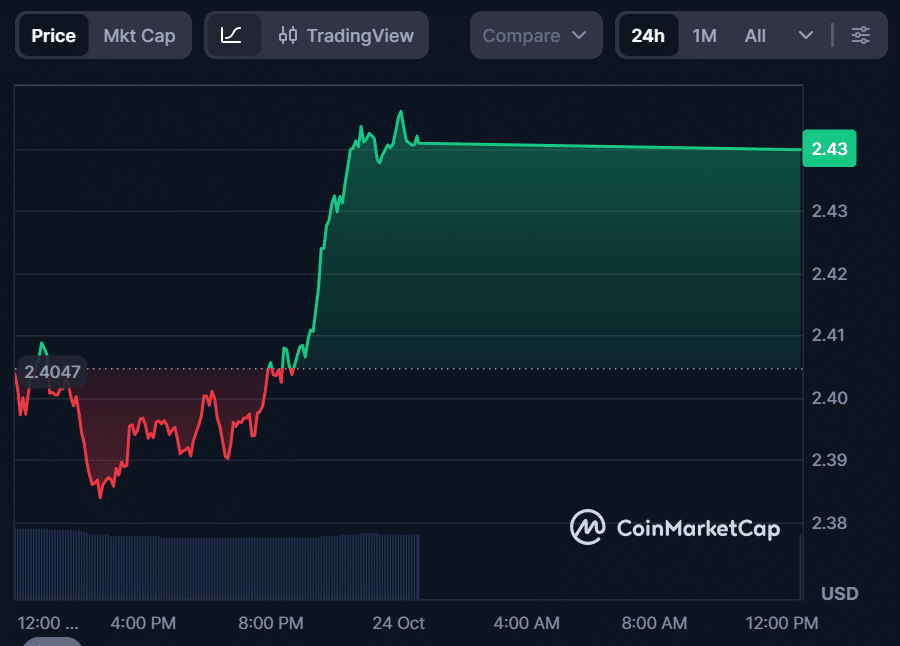
Task: Click the USD currency label
Action: (x=839, y=593)
